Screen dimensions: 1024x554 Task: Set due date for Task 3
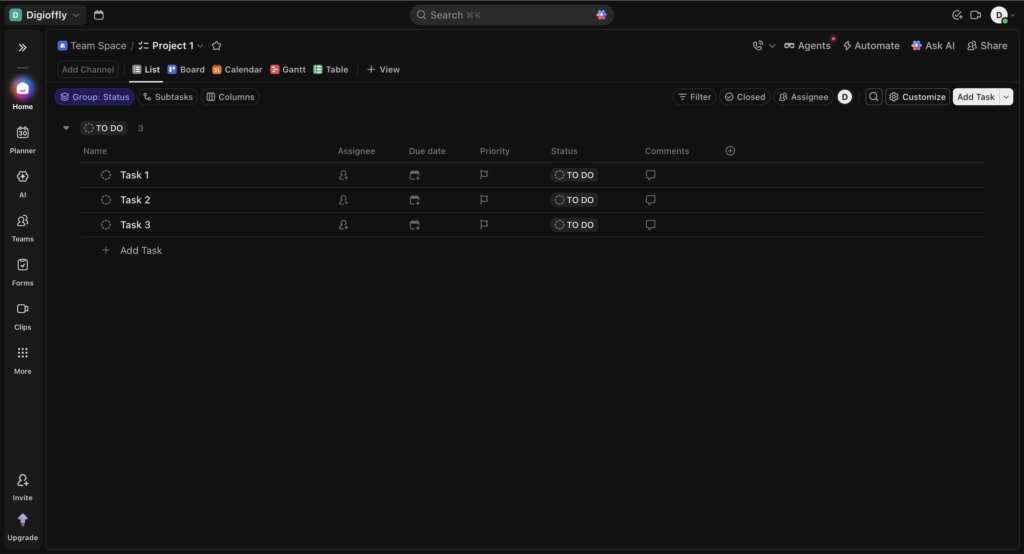pyautogui.click(x=415, y=225)
